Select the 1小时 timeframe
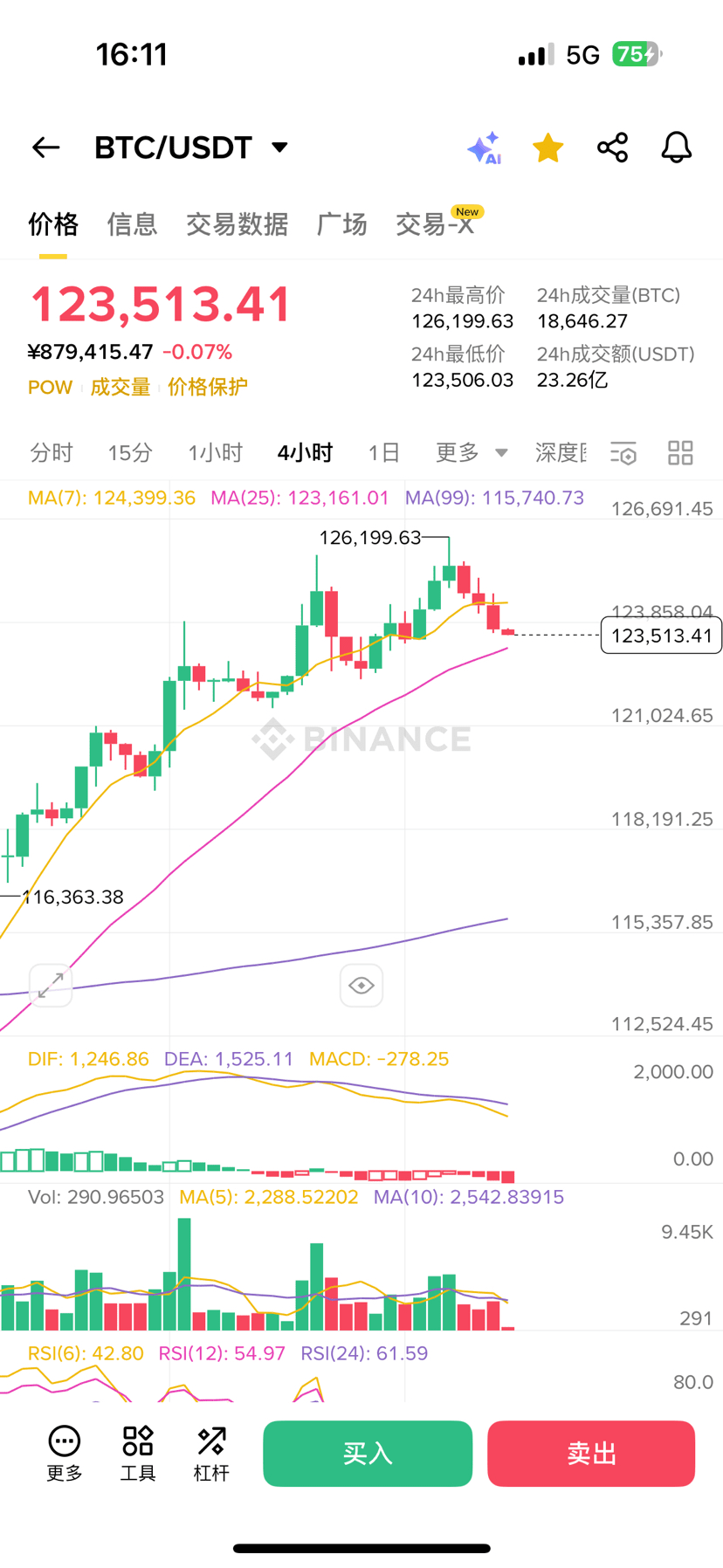The height and width of the screenshot is (1568, 723). [x=215, y=453]
